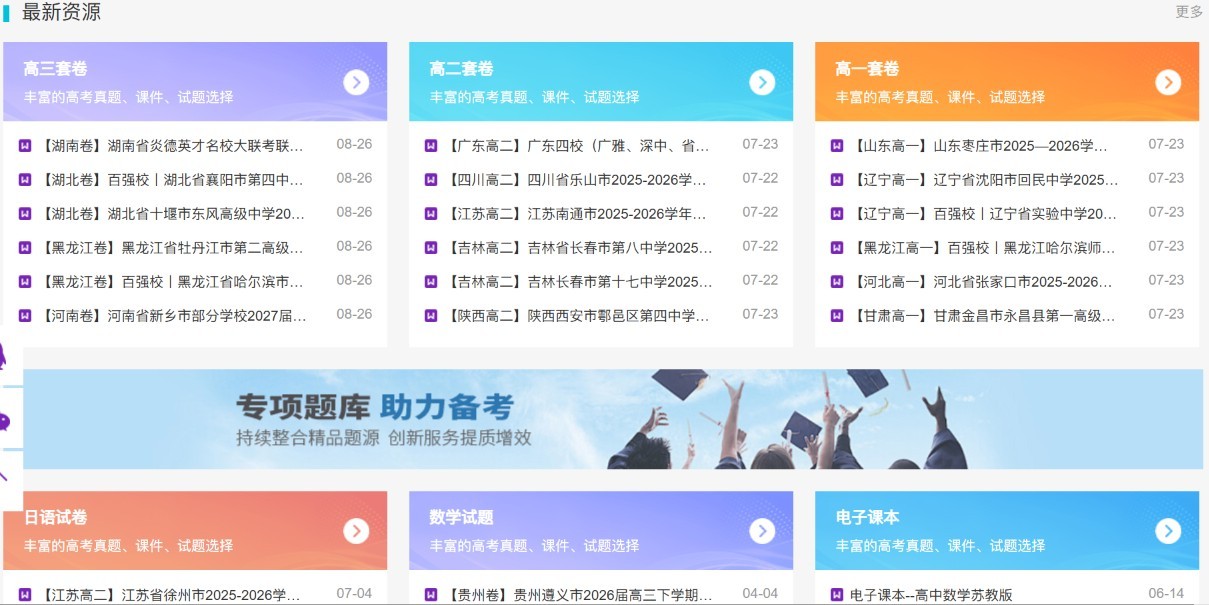
Task: Click the Word icon beside 百强校丨黑龙江省哈尔滨市
Action: click(x=25, y=282)
